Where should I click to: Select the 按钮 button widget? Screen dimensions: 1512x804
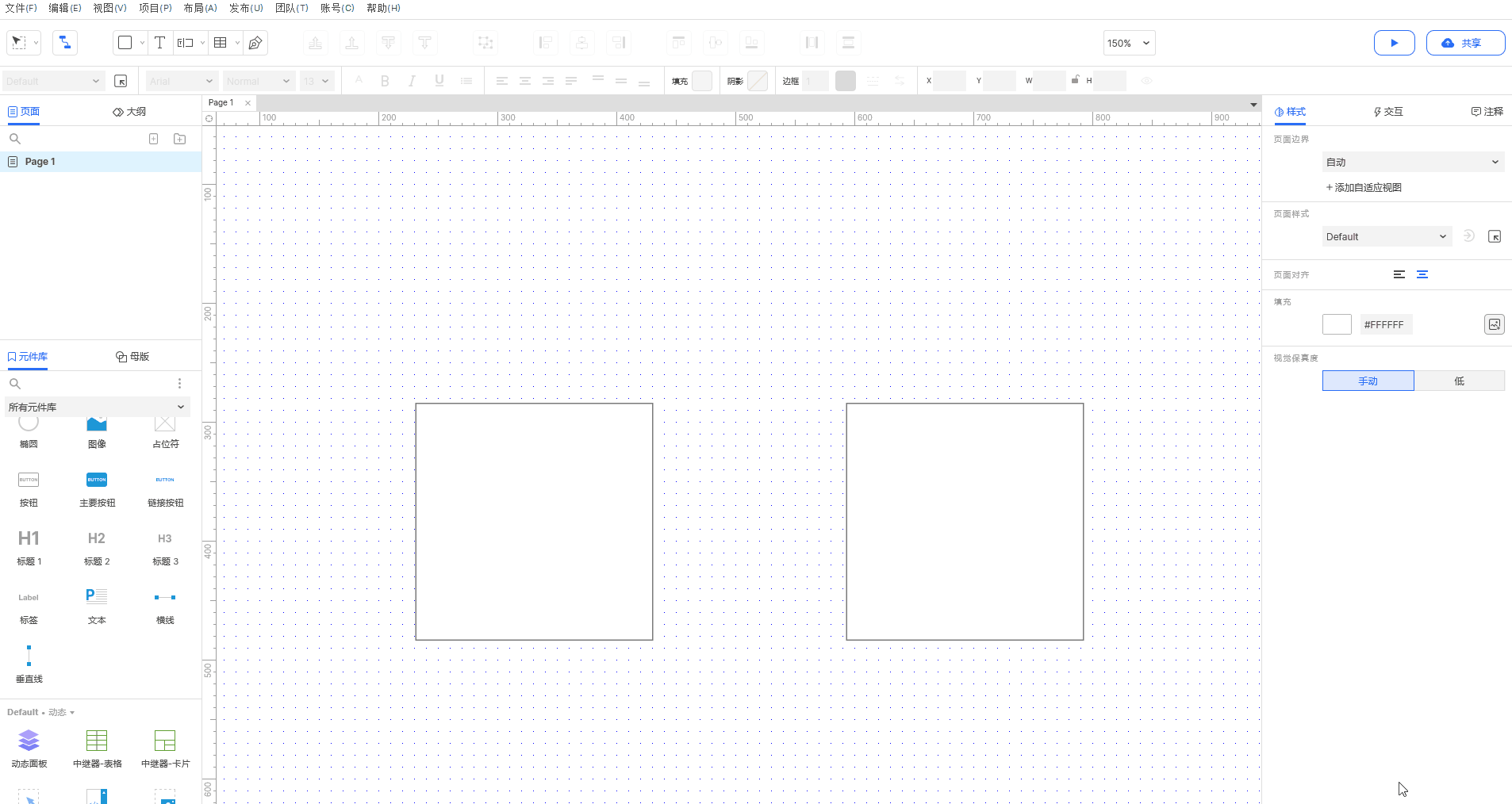tap(29, 489)
